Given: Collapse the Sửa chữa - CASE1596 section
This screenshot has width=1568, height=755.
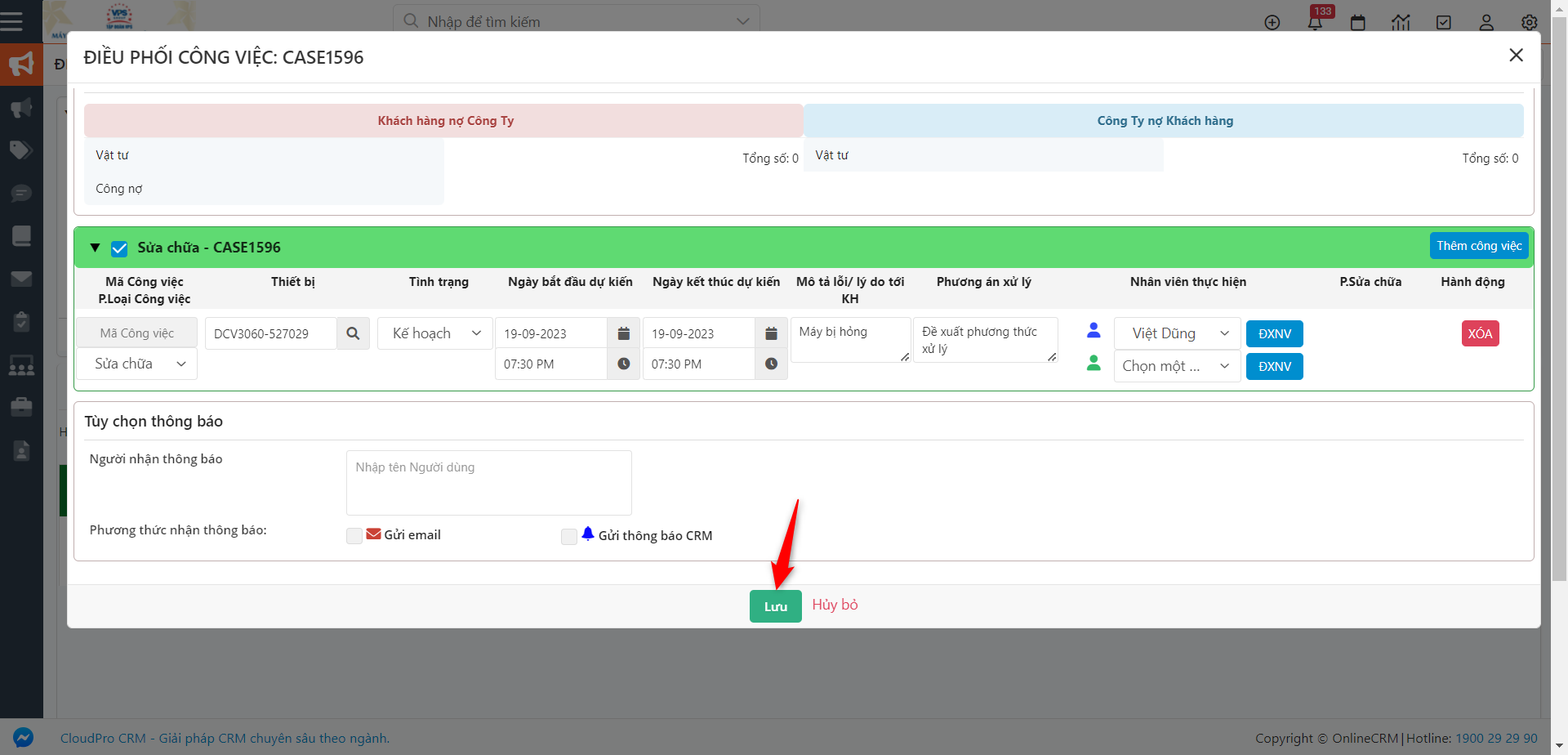Looking at the screenshot, I should coord(95,248).
